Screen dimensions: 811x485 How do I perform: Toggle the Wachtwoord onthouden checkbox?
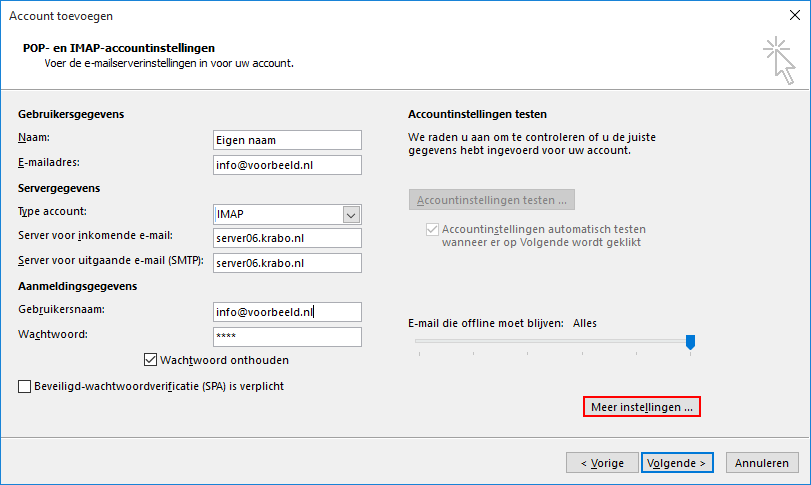tap(152, 360)
